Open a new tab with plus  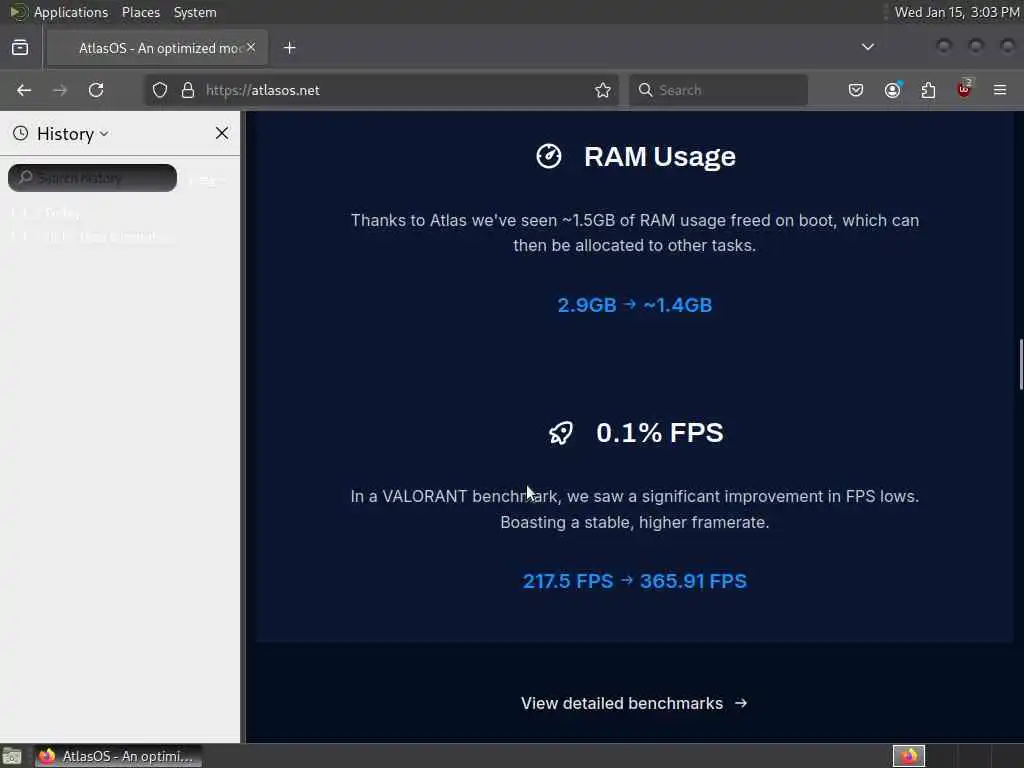point(290,48)
